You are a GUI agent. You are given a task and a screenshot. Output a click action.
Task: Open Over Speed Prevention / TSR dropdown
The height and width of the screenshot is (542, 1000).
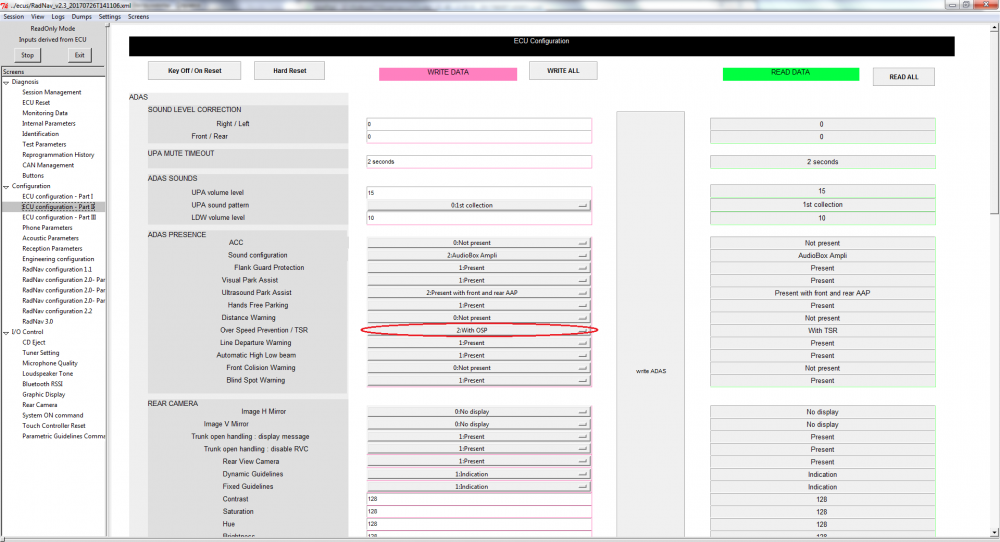478,330
